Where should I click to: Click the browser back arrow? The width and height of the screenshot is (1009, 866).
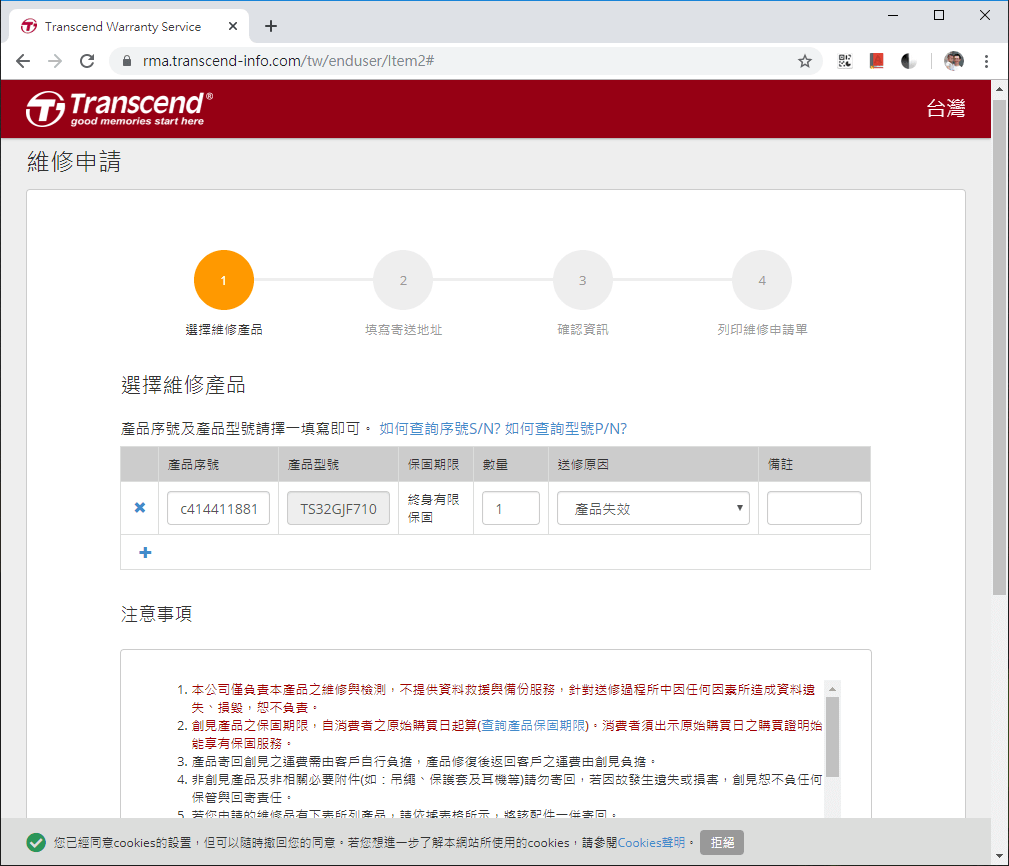click(23, 61)
